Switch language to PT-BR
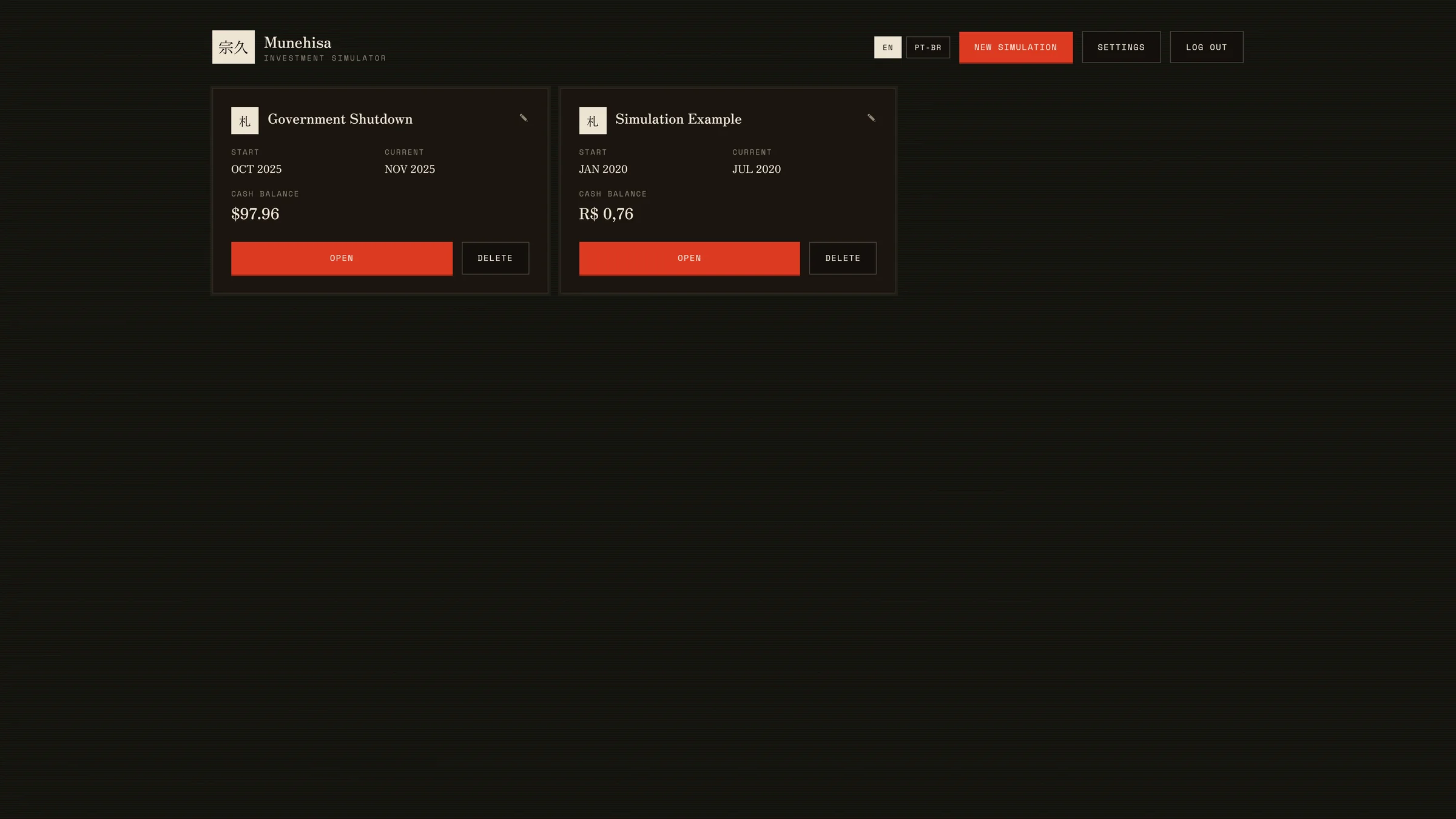Image resolution: width=1456 pixels, height=819 pixels. click(928, 47)
